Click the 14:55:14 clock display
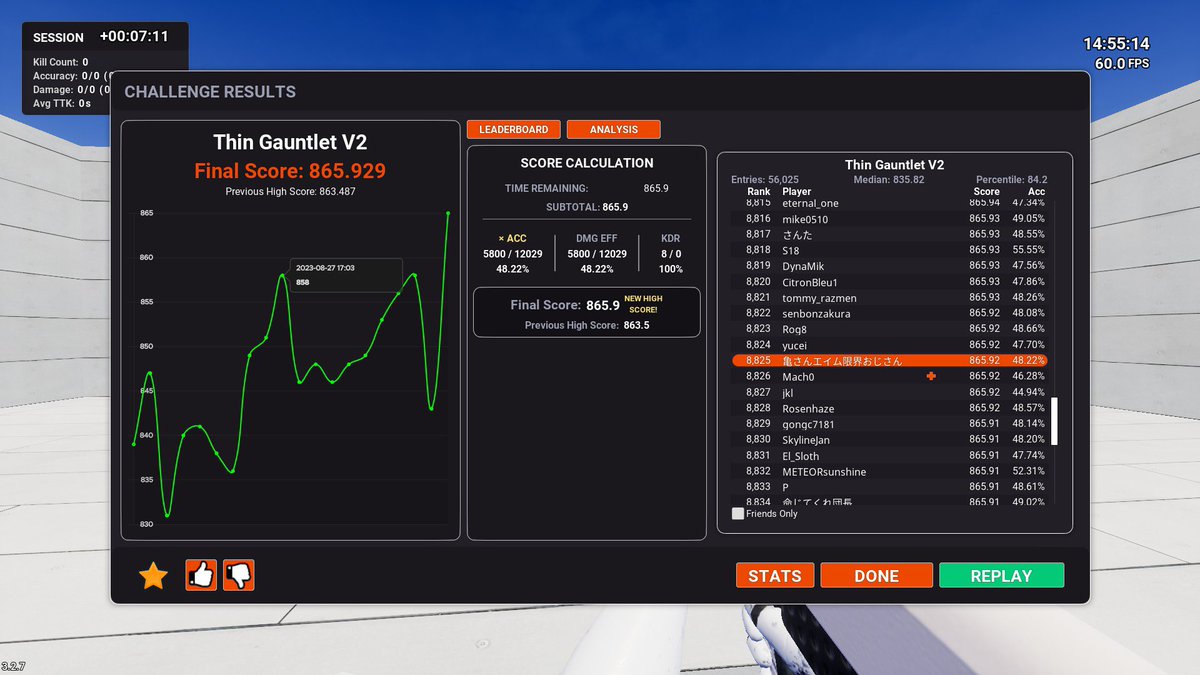The width and height of the screenshot is (1200, 675). (1116, 44)
